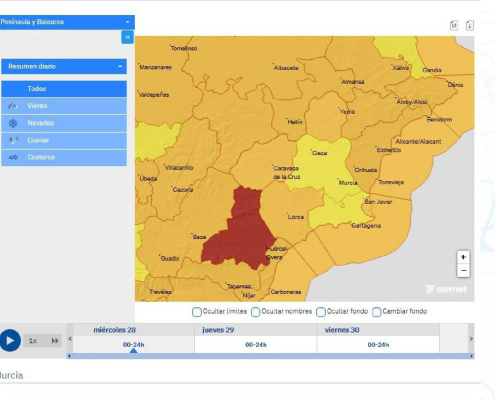Image resolution: width=495 pixels, height=400 pixels.
Task: Select the jueves 29 00-24h period
Action: pyautogui.click(x=256, y=345)
